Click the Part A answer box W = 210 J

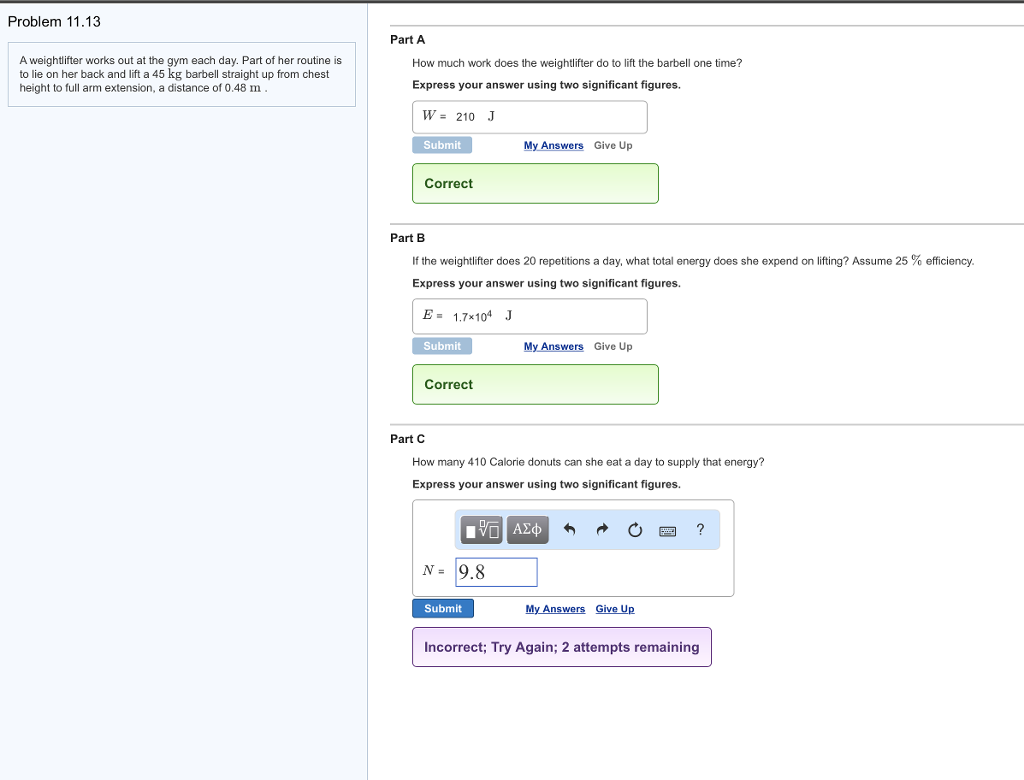[x=530, y=117]
